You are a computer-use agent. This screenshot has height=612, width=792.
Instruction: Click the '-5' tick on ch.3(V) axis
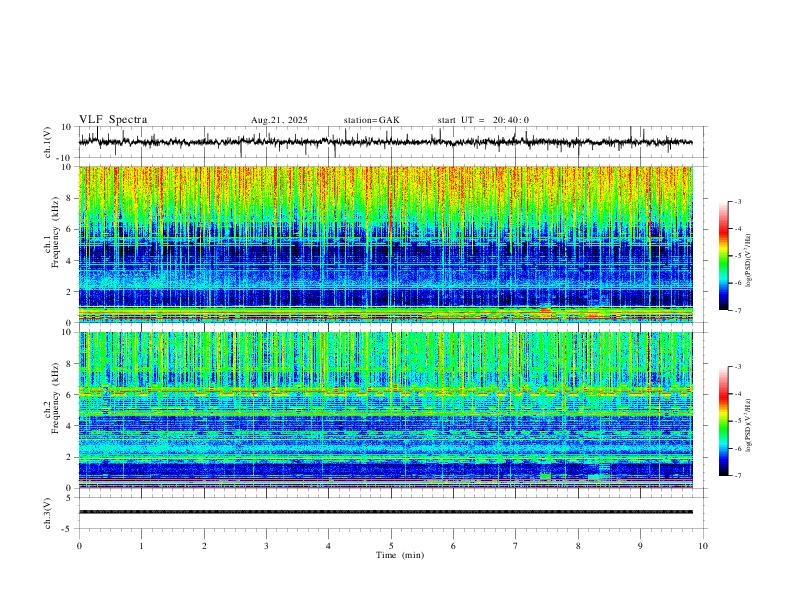pyautogui.click(x=68, y=529)
